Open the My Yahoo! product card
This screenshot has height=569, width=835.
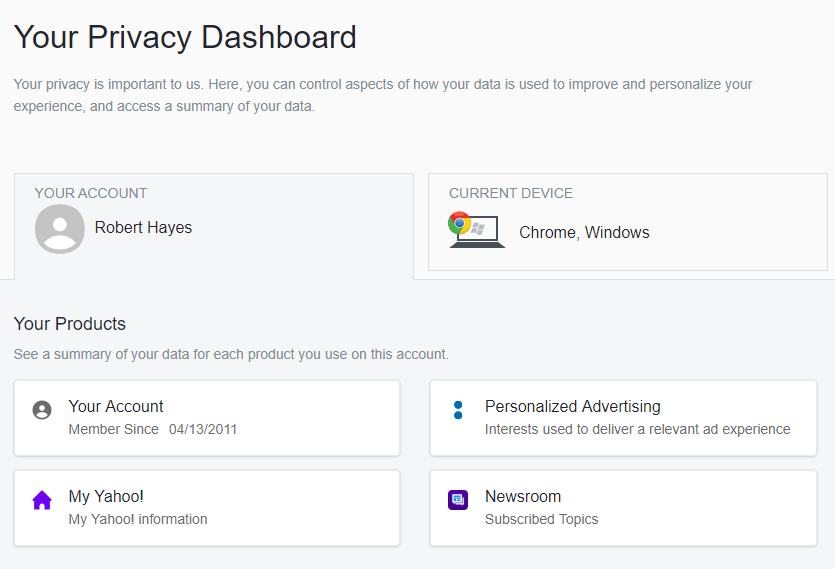(x=207, y=508)
